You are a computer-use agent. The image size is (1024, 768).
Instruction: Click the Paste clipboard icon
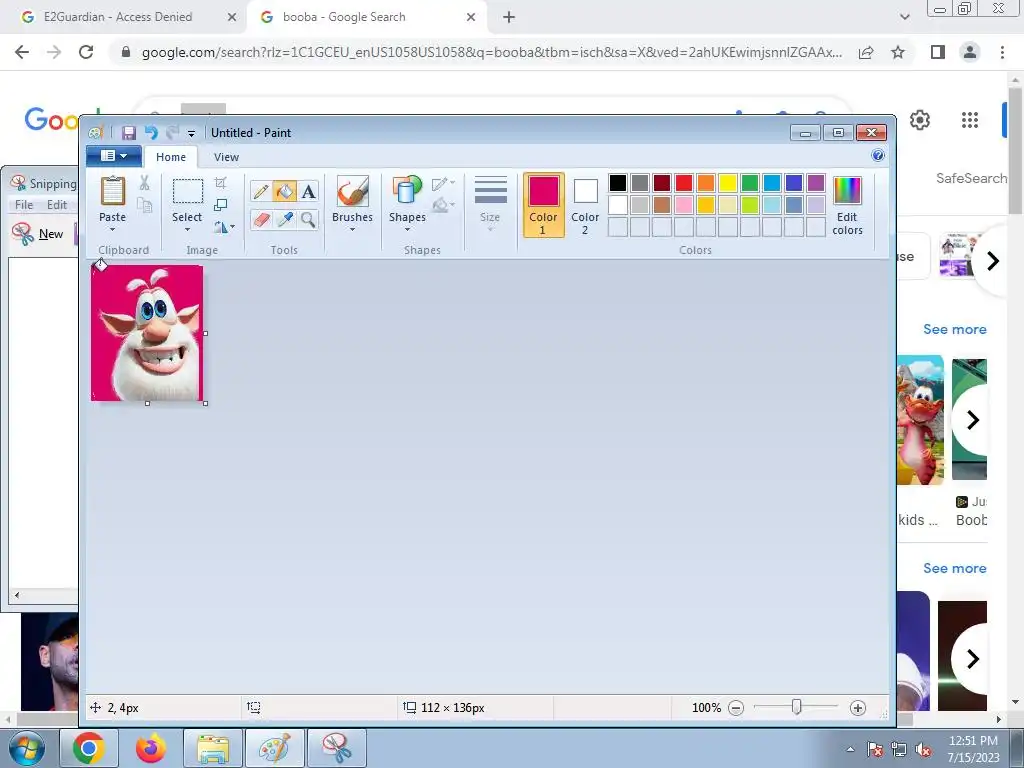tap(112, 191)
